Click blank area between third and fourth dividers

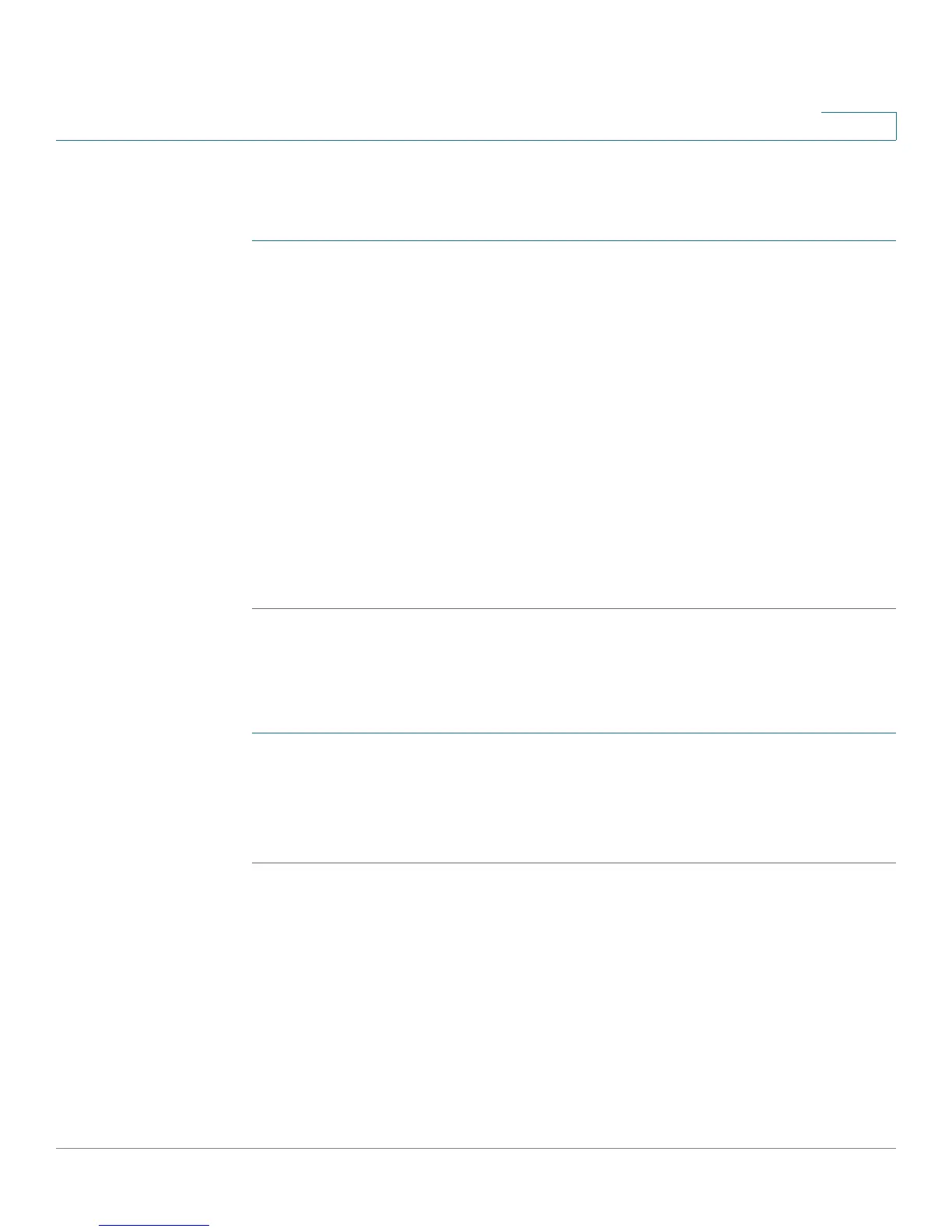(x=574, y=798)
